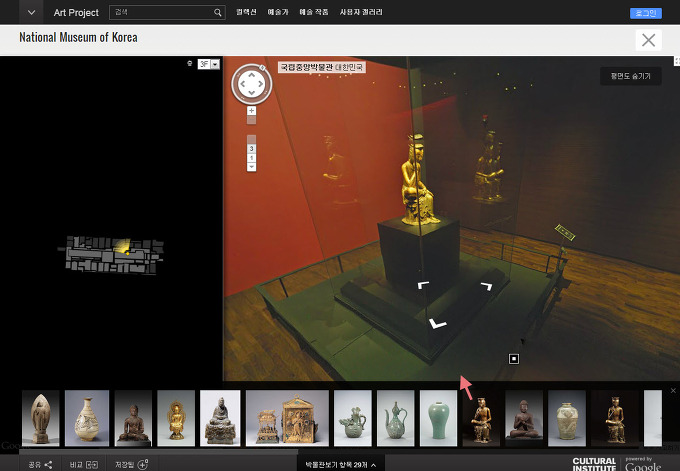Viewport: 680px width, 471px height.
Task: Open the 컬렉션 menu
Action: [x=246, y=13]
